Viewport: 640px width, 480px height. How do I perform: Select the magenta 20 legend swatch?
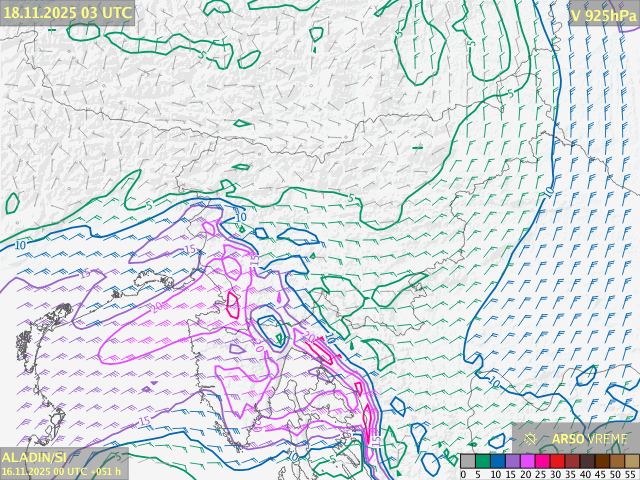click(x=527, y=461)
